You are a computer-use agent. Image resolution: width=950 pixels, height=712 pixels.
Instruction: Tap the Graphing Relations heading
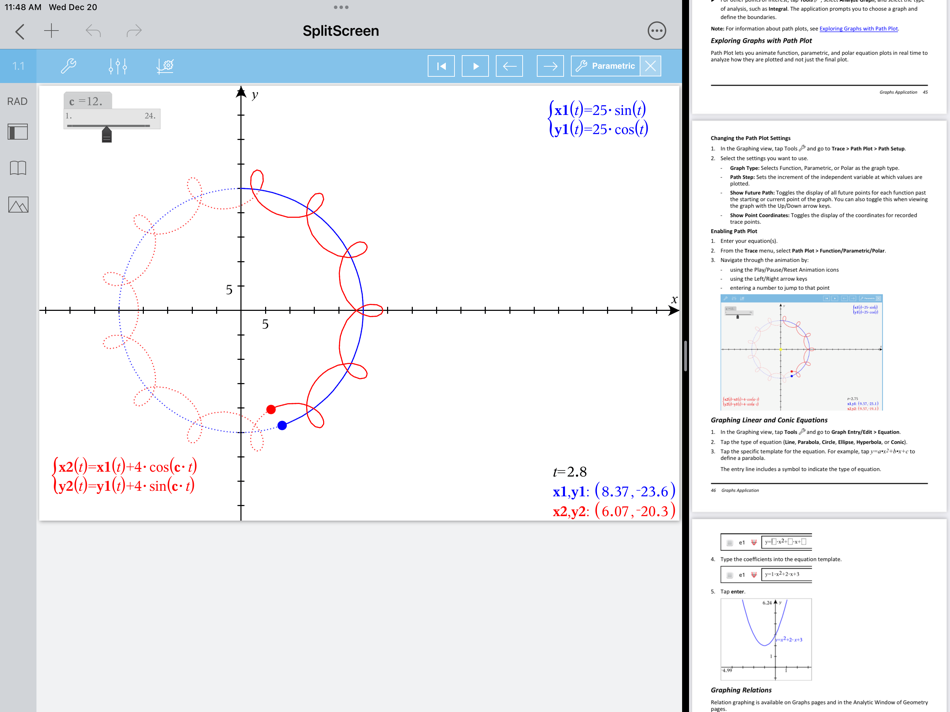pos(741,690)
